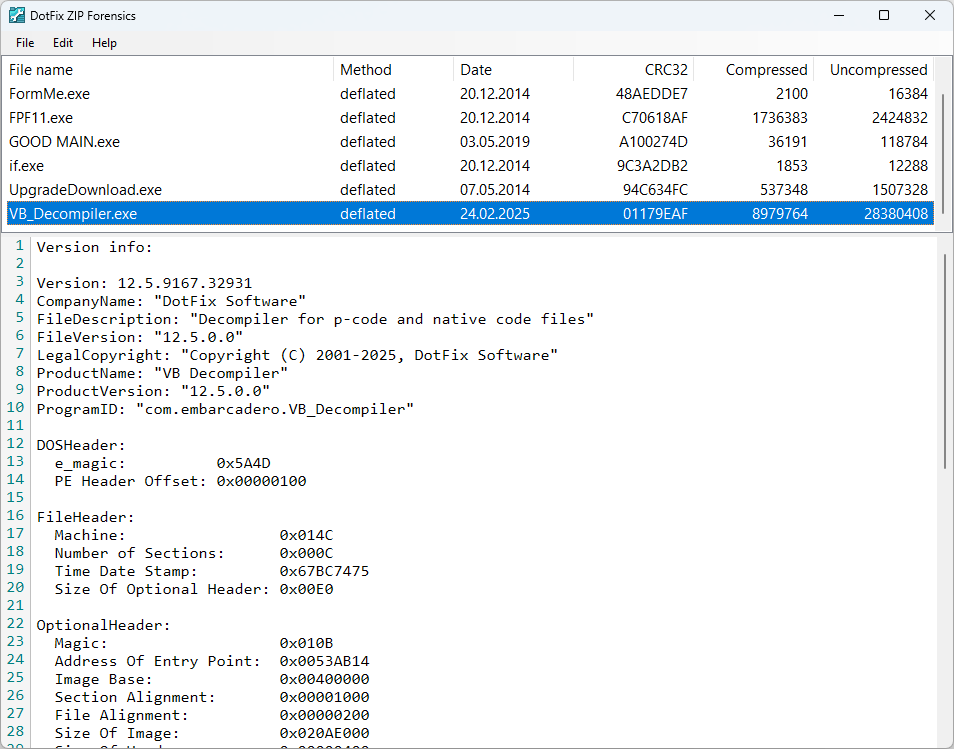954x749 pixels.
Task: Click the PE Header Offset line
Action: (181, 481)
